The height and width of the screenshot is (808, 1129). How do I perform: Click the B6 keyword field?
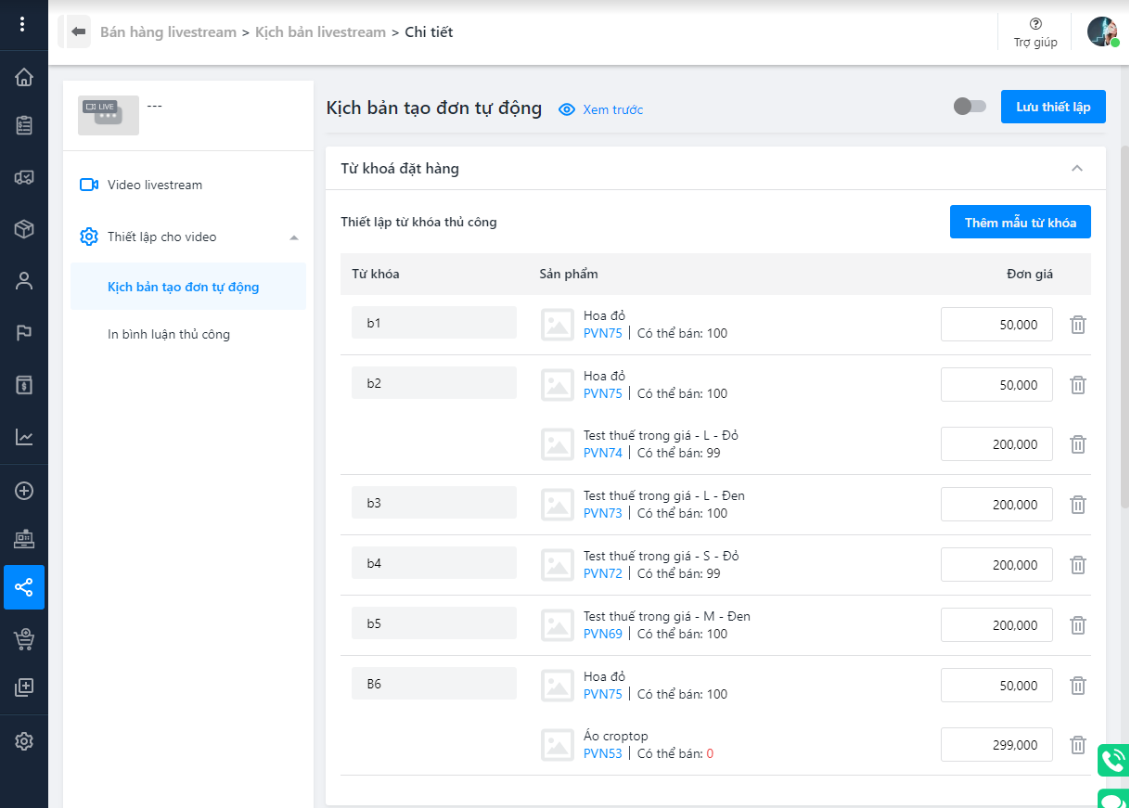pos(434,684)
